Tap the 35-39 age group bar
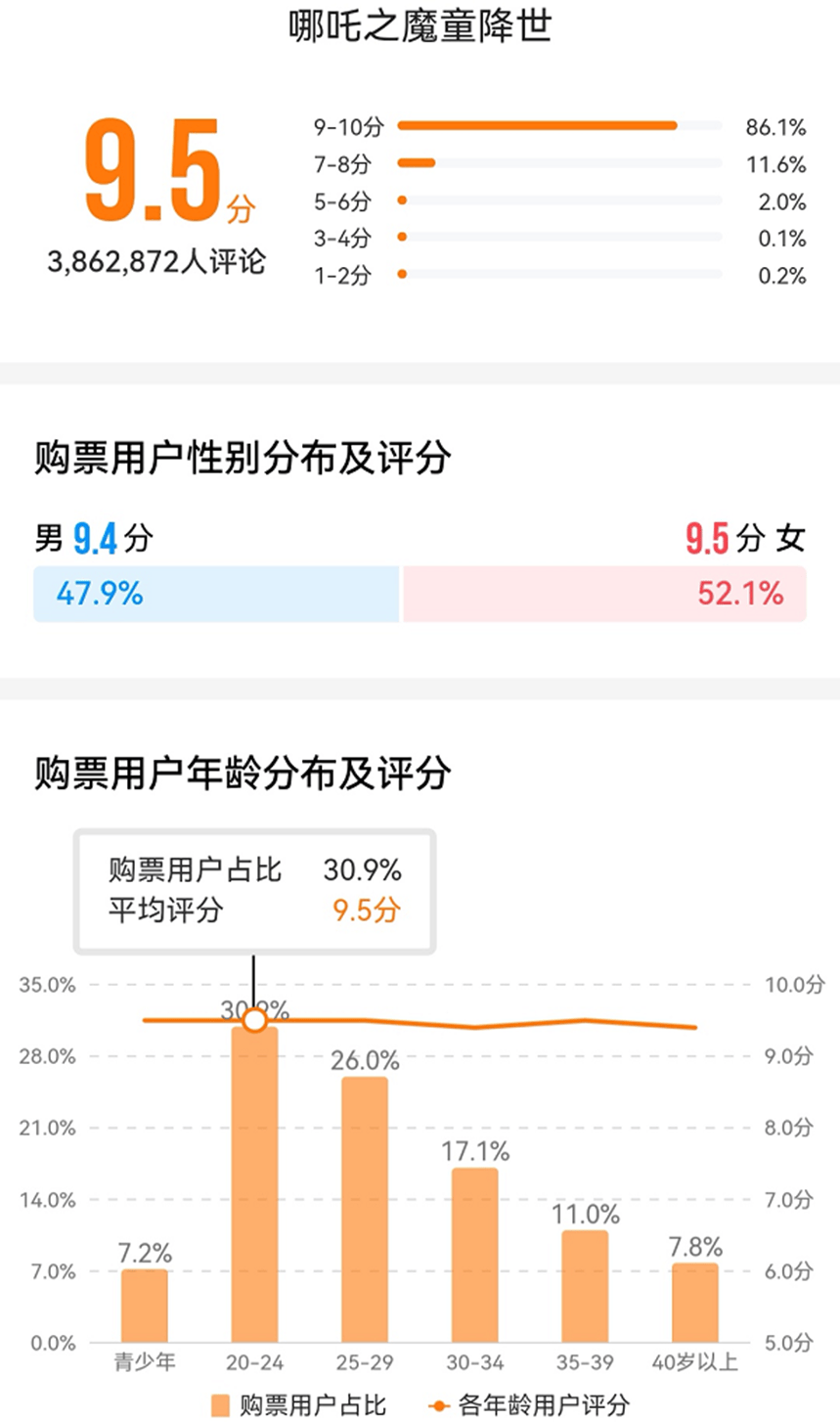840x1422 pixels. (585, 1286)
